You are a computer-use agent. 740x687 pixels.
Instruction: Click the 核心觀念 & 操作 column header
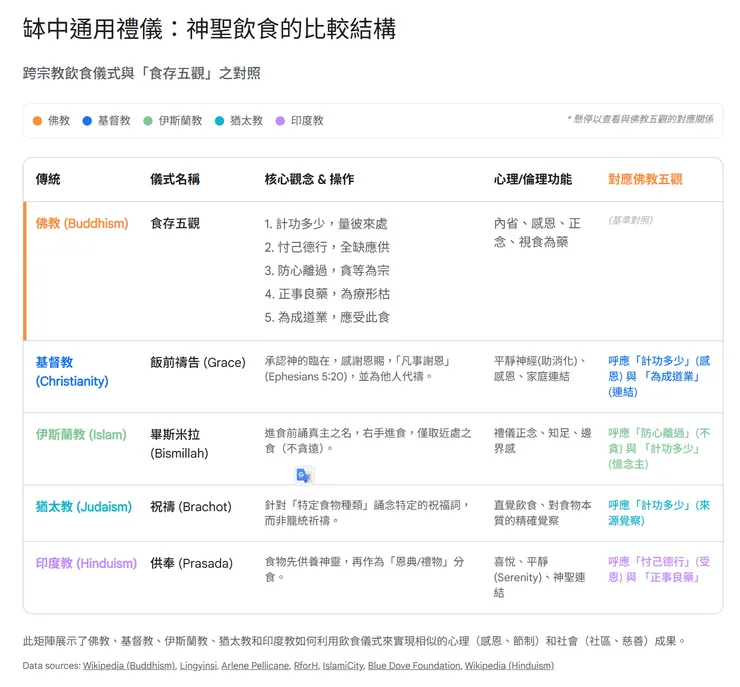pyautogui.click(x=310, y=179)
